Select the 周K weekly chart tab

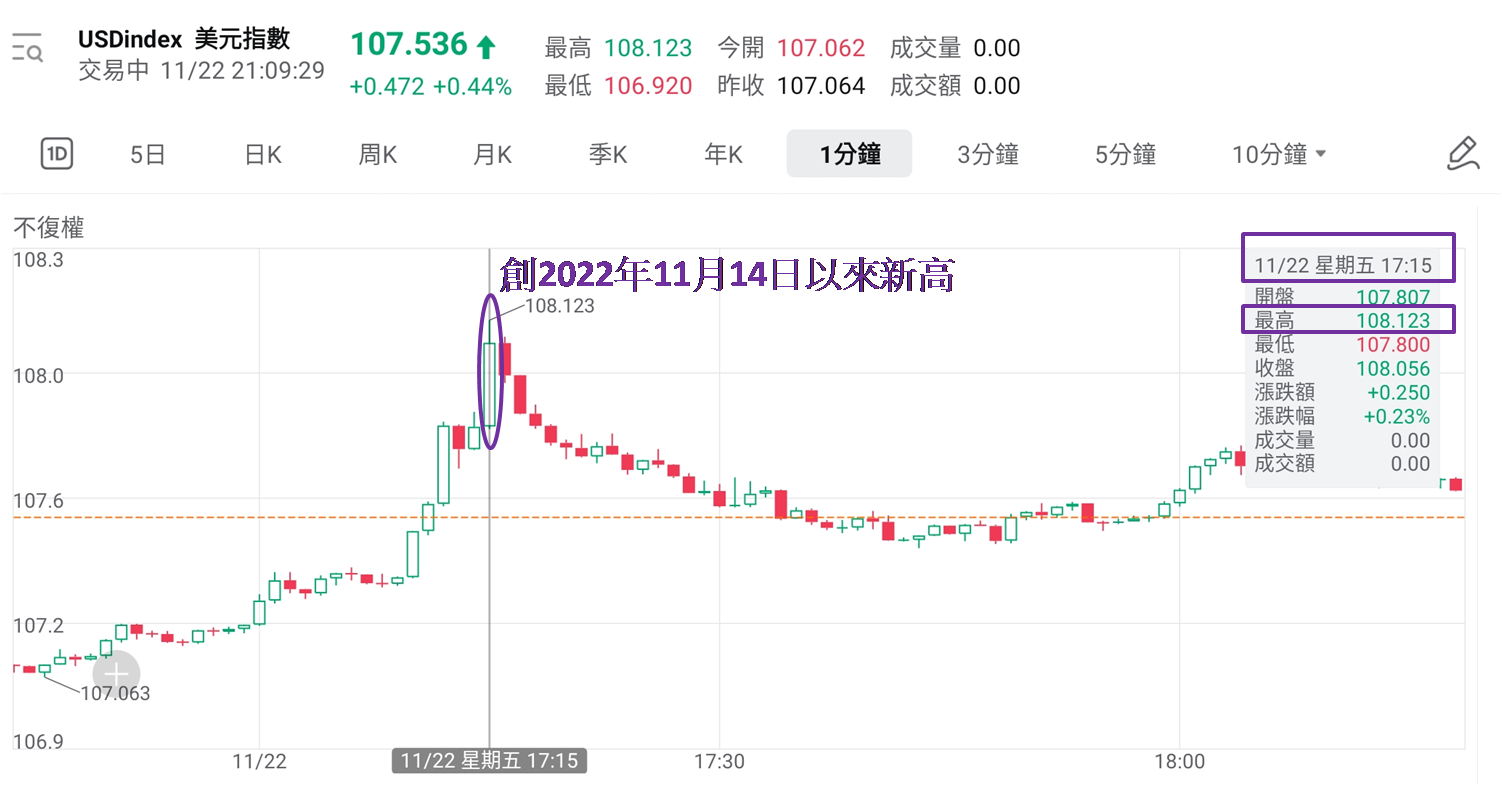pos(378,154)
